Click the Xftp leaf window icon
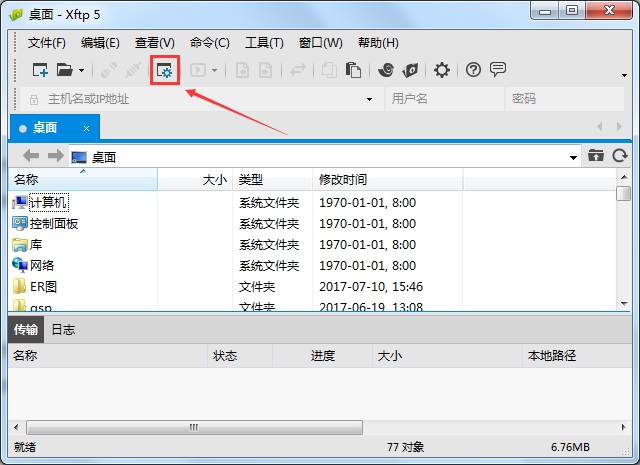This screenshot has height=465, width=640. click(410, 70)
